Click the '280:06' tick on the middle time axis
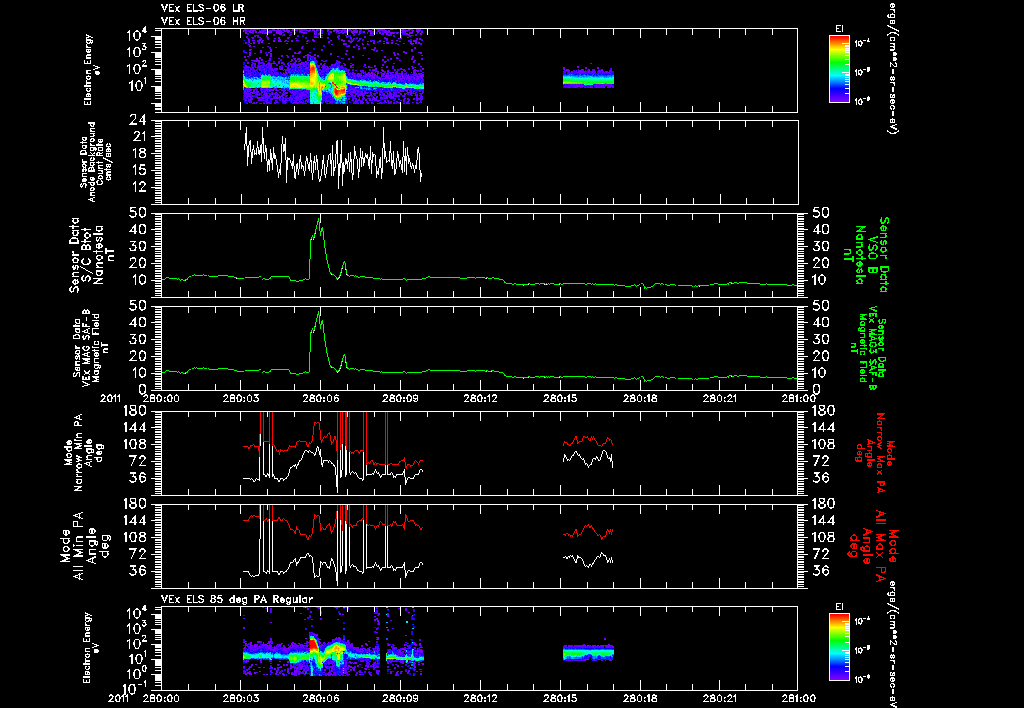The height and width of the screenshot is (708, 1024). (321, 398)
